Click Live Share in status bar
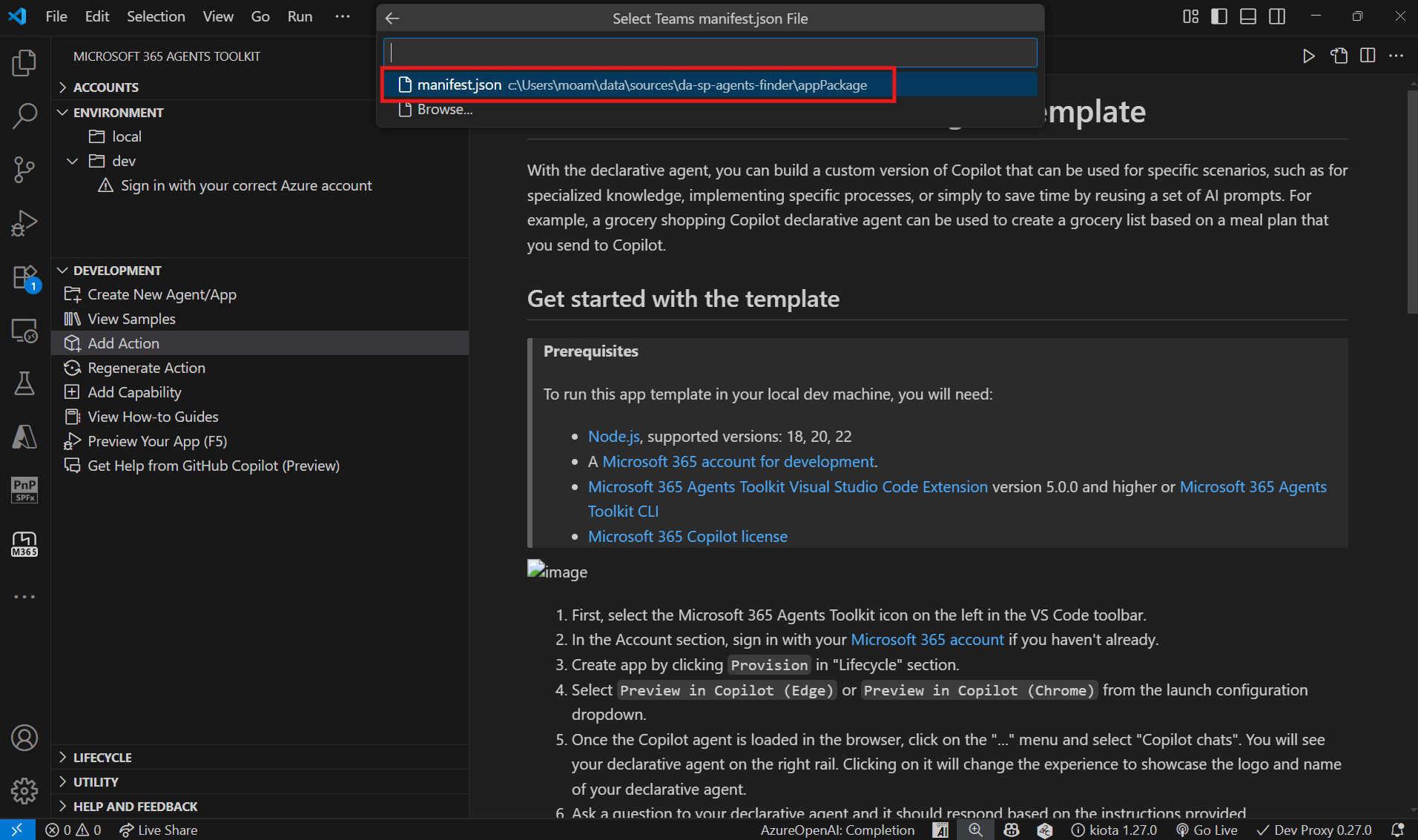1418x840 pixels. (159, 830)
